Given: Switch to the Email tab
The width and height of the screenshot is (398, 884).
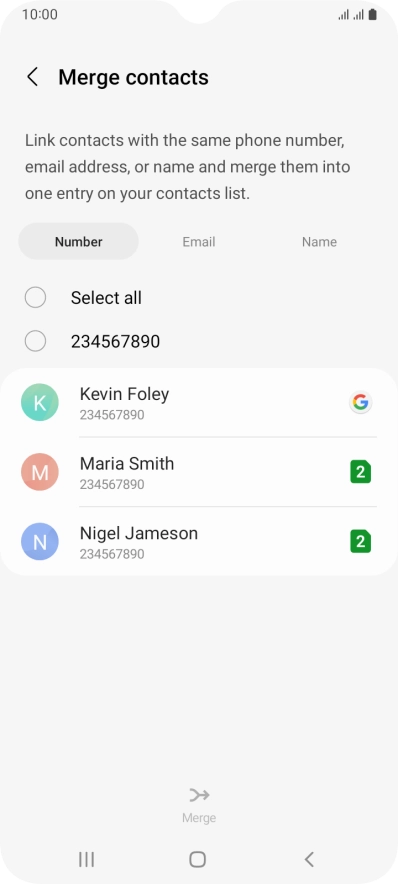Looking at the screenshot, I should [x=199, y=242].
